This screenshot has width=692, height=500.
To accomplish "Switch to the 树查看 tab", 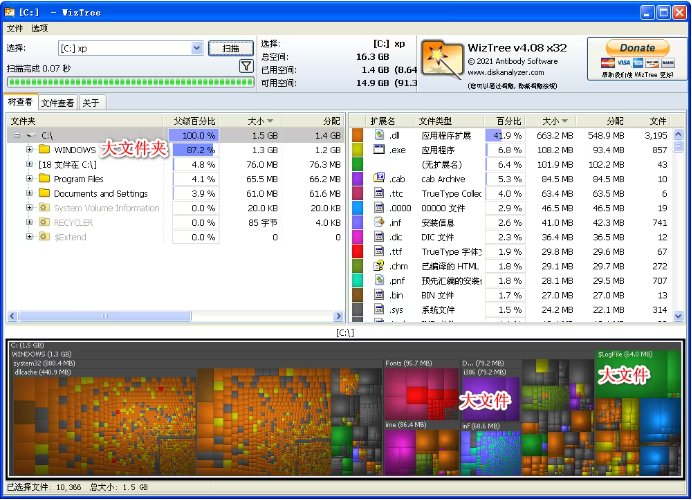I will pos(20,102).
